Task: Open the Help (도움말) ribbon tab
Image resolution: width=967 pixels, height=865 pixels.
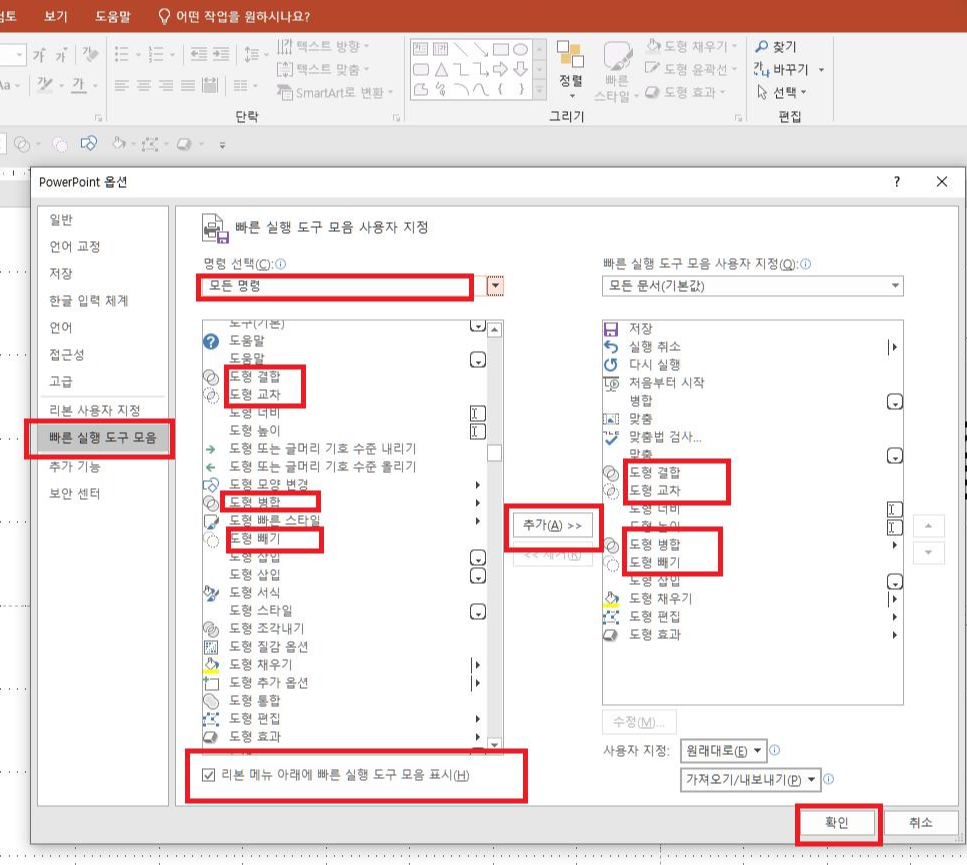Action: tap(113, 16)
